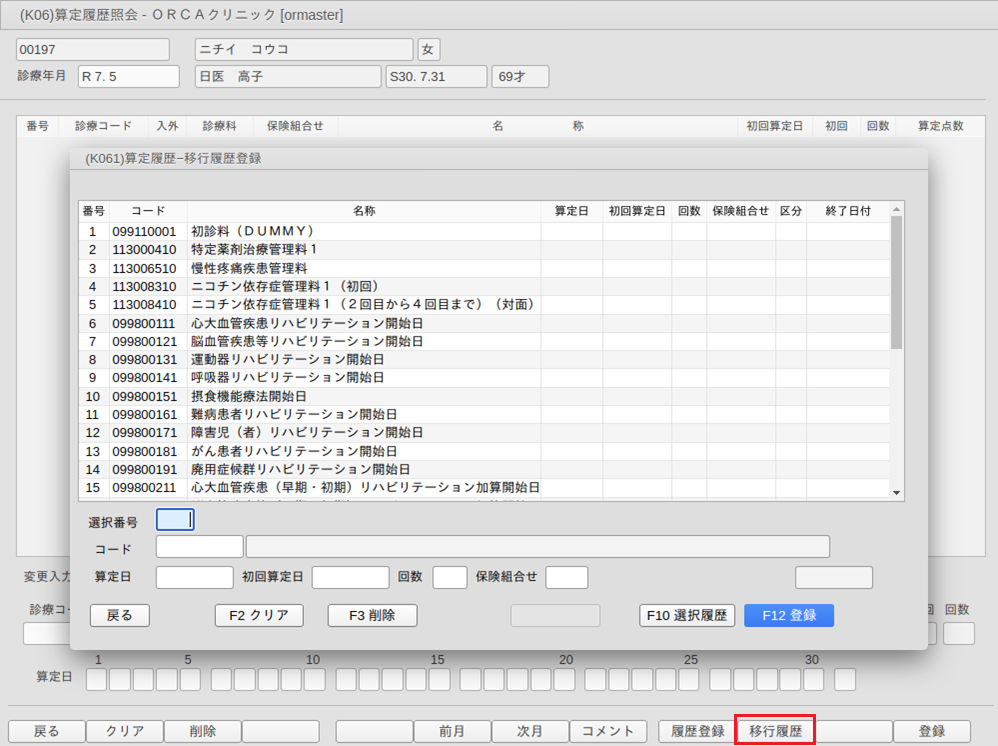Click 戻る button in the dialog
The height and width of the screenshot is (746, 998).
coord(119,616)
